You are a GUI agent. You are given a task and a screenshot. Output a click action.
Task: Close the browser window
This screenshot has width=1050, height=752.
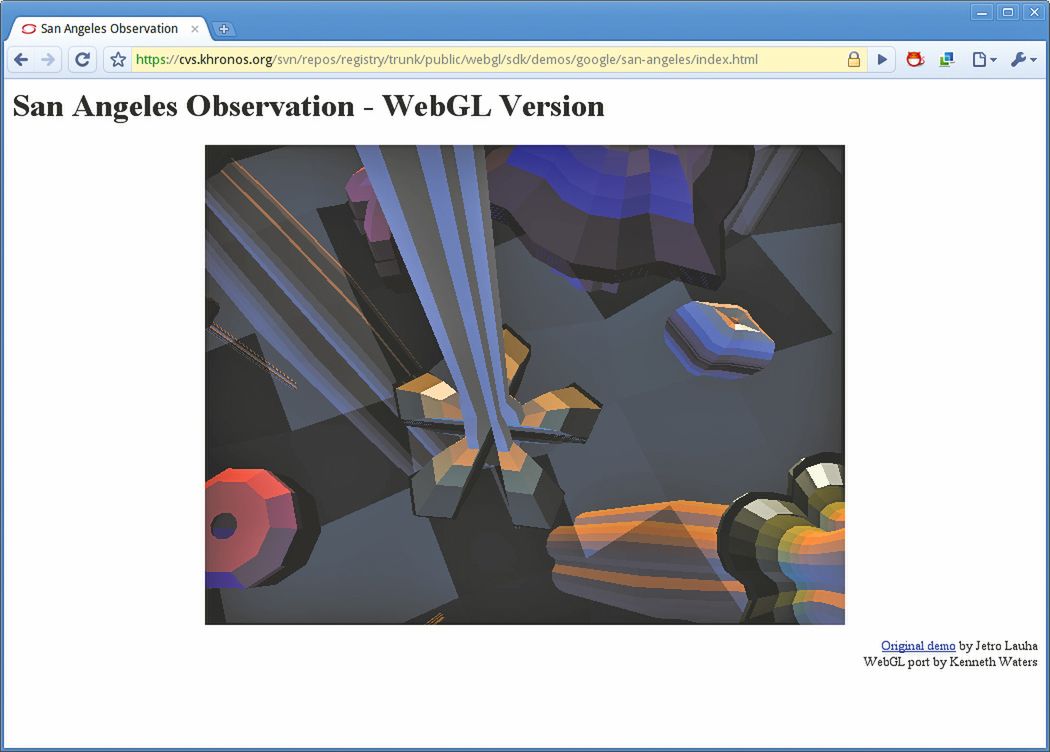point(1034,12)
